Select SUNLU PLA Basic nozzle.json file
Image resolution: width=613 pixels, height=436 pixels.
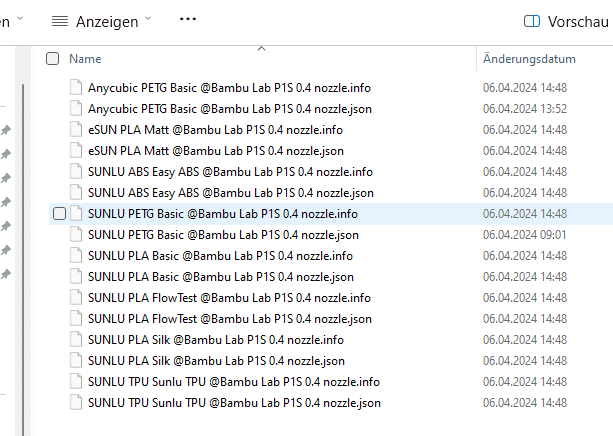(221, 277)
